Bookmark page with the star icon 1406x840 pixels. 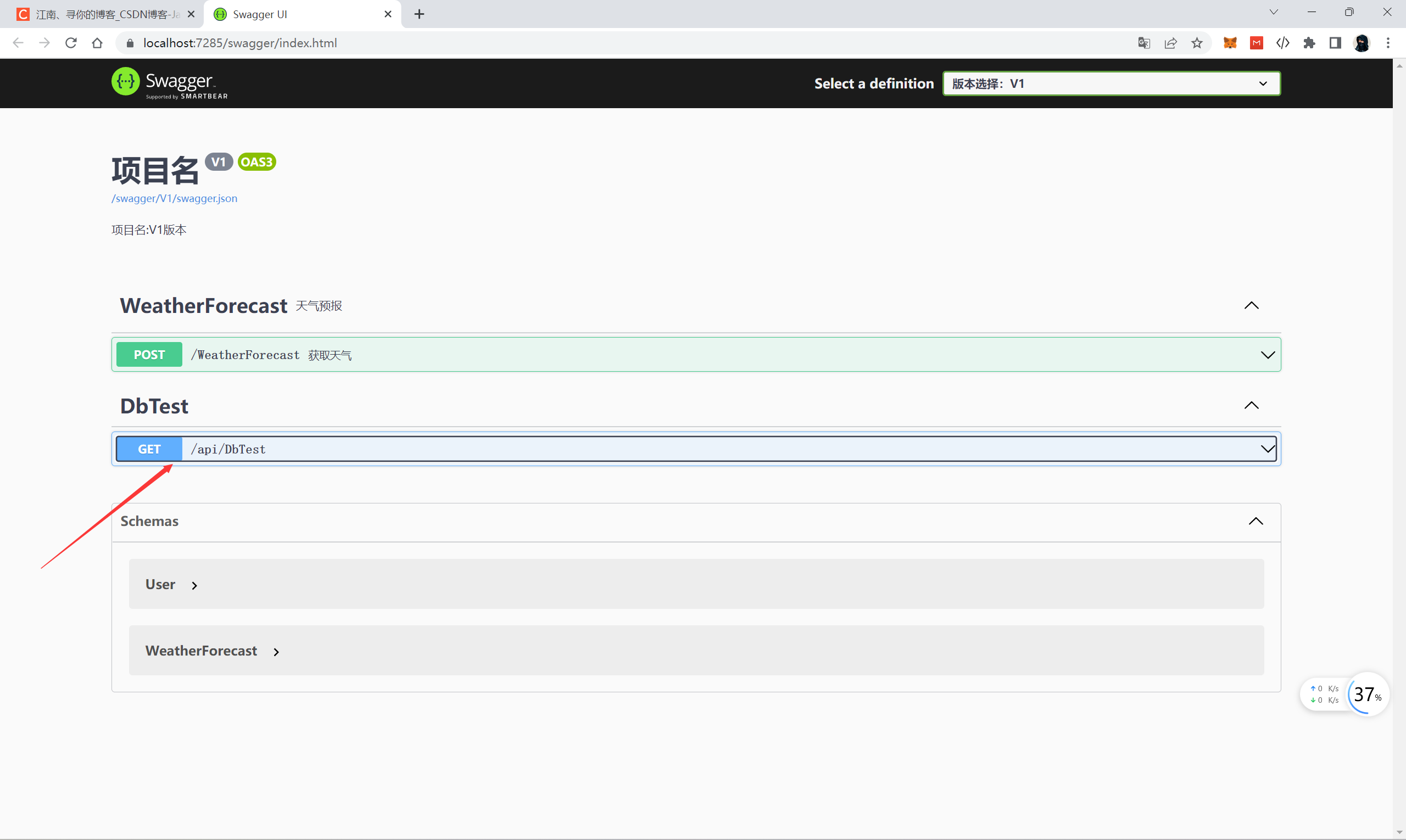pos(1197,43)
